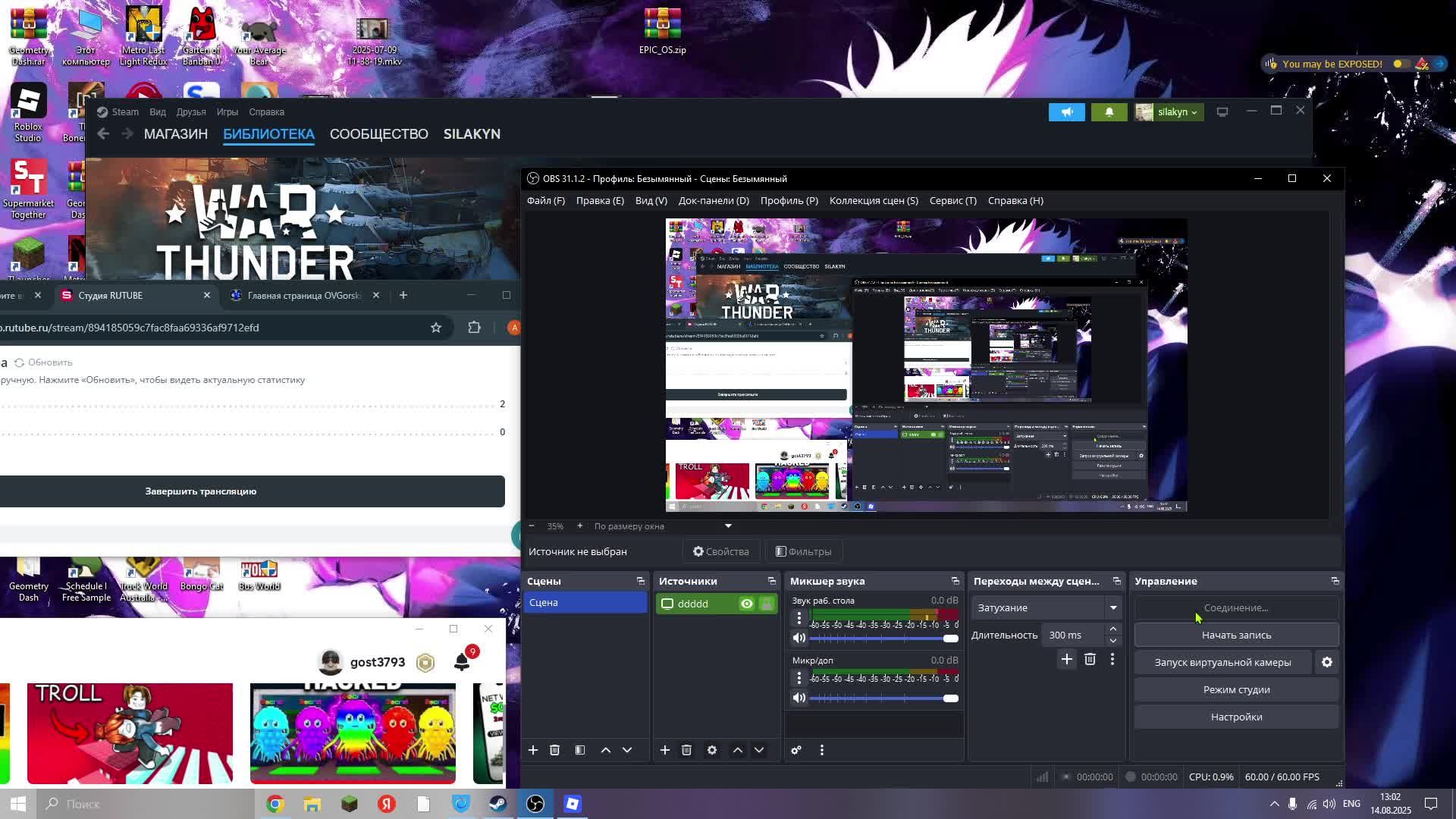The width and height of the screenshot is (1456, 819).
Task: Open virtual camera settings gear
Action: pyautogui.click(x=1327, y=662)
